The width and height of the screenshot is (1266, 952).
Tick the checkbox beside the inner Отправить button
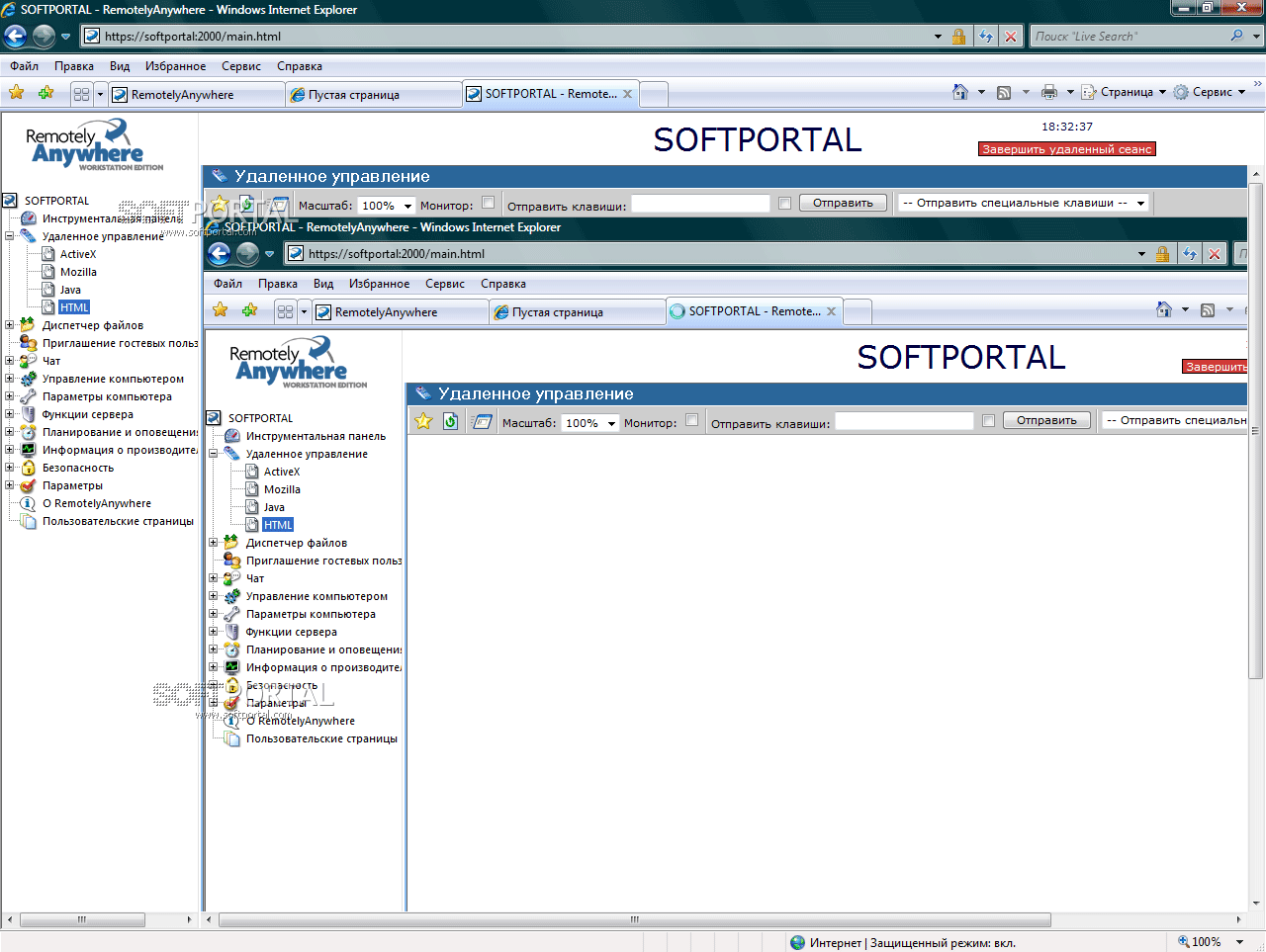coord(988,421)
